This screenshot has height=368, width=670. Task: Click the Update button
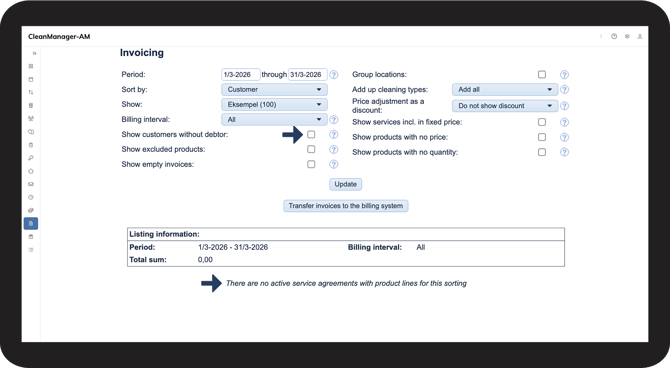[346, 184]
